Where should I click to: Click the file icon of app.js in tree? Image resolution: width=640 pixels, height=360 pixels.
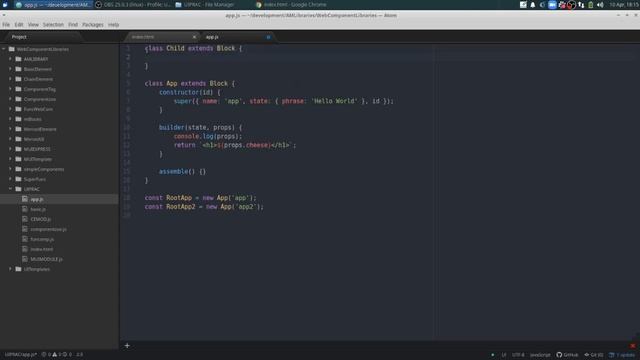(25, 199)
